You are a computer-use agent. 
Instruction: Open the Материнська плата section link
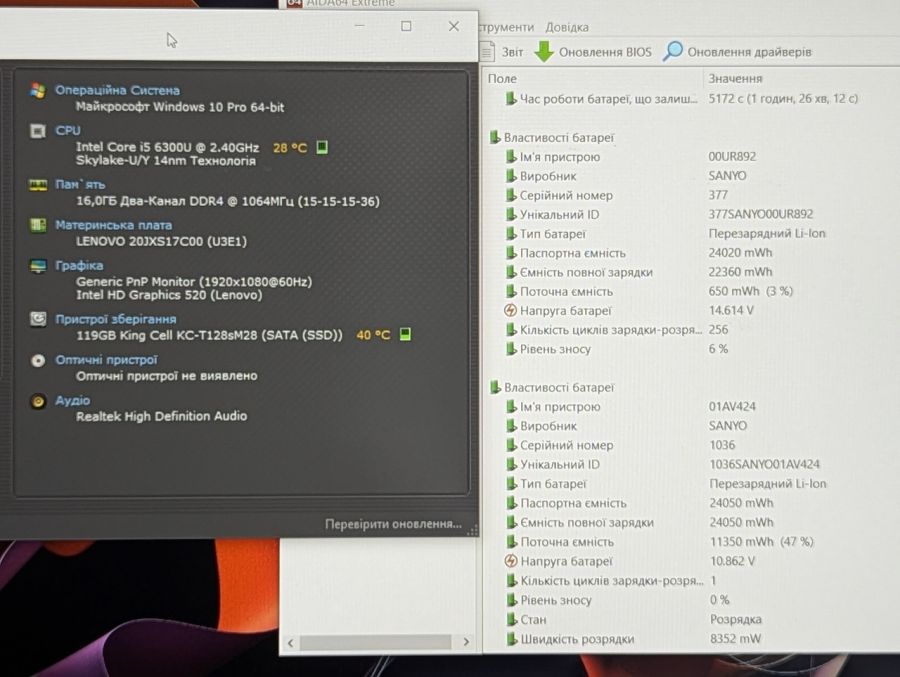(113, 225)
